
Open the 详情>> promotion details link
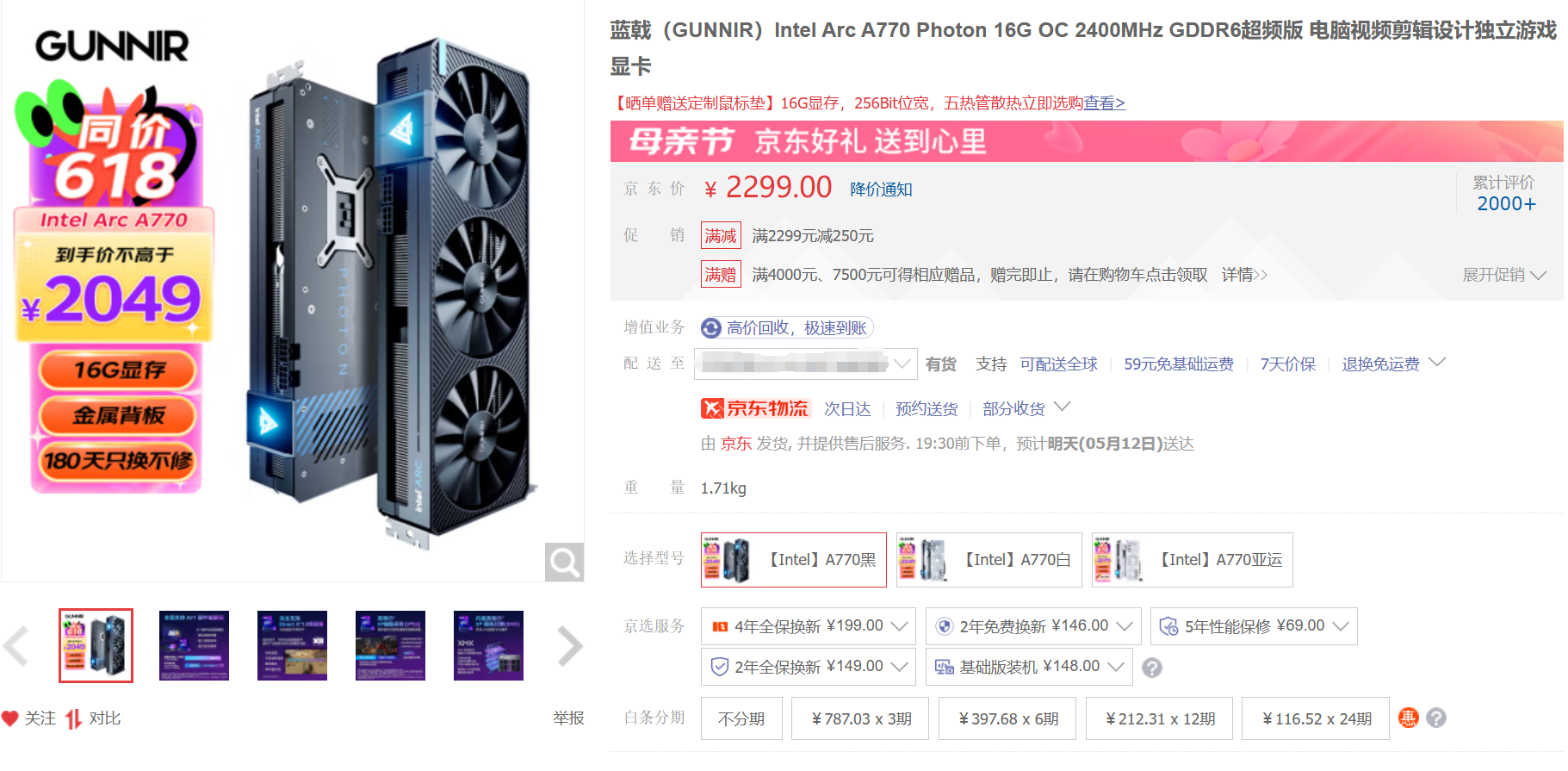pos(1244,275)
